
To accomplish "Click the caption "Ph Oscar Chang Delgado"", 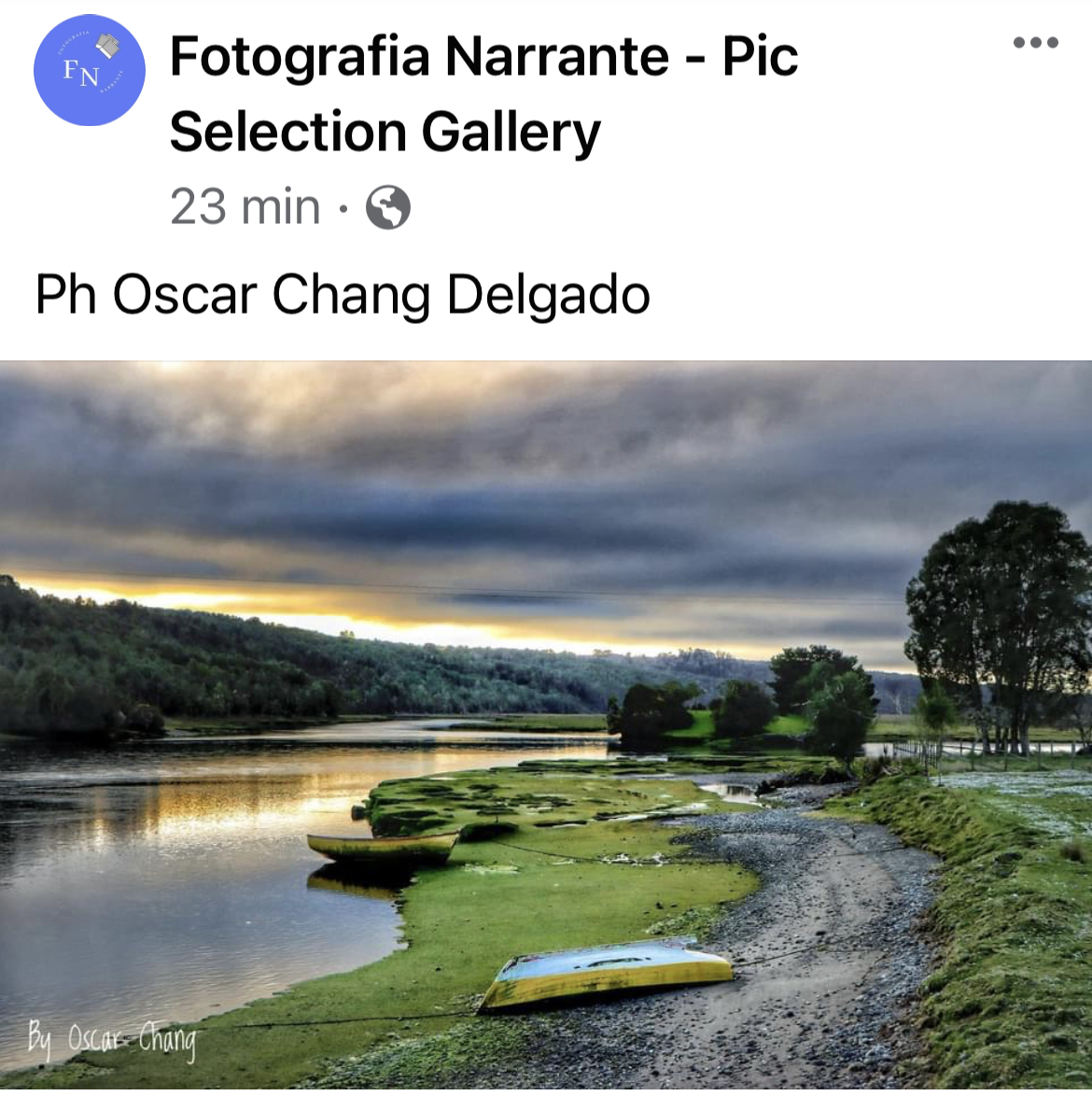I will click(x=343, y=295).
